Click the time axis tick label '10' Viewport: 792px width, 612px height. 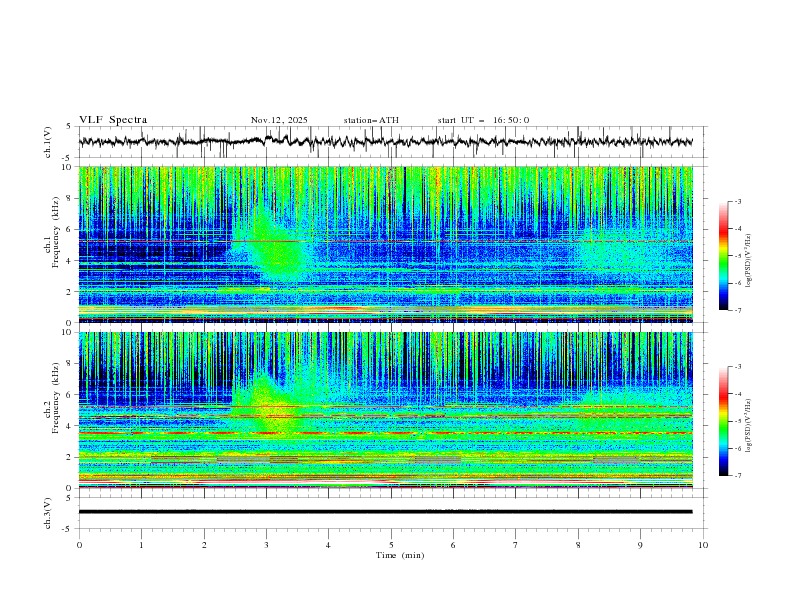point(703,545)
